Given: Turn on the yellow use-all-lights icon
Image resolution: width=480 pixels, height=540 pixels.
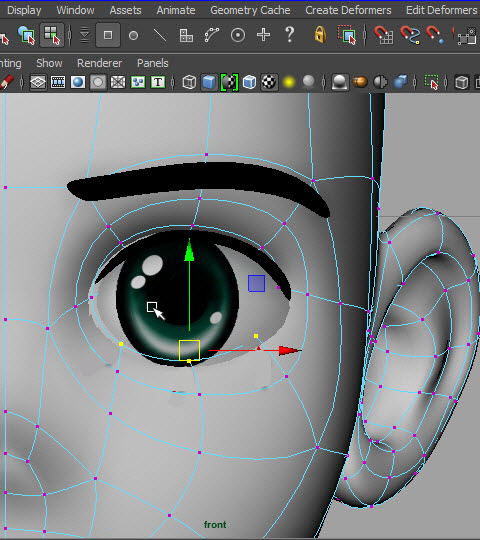Looking at the screenshot, I should click(289, 82).
